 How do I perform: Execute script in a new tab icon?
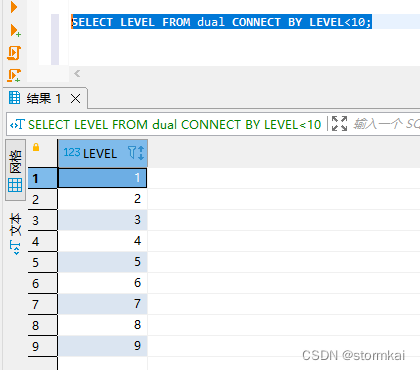click(x=14, y=76)
